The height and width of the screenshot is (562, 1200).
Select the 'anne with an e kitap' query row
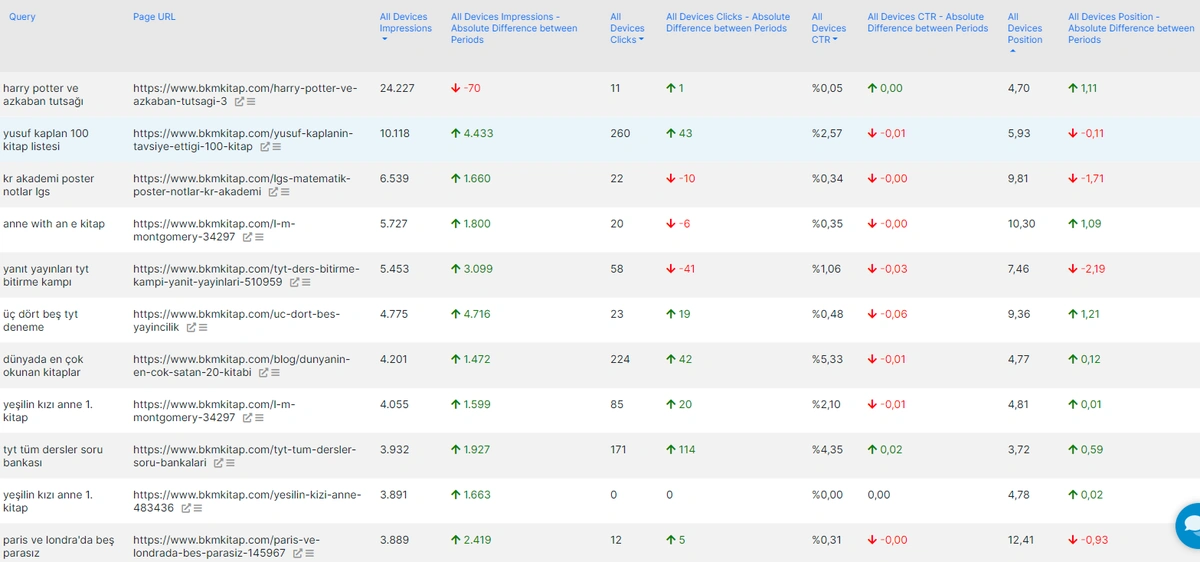[54, 224]
